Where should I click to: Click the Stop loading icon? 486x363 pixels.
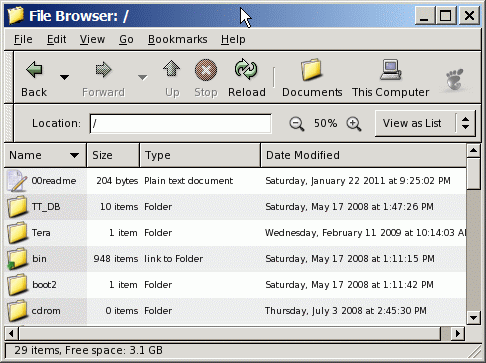point(206,70)
